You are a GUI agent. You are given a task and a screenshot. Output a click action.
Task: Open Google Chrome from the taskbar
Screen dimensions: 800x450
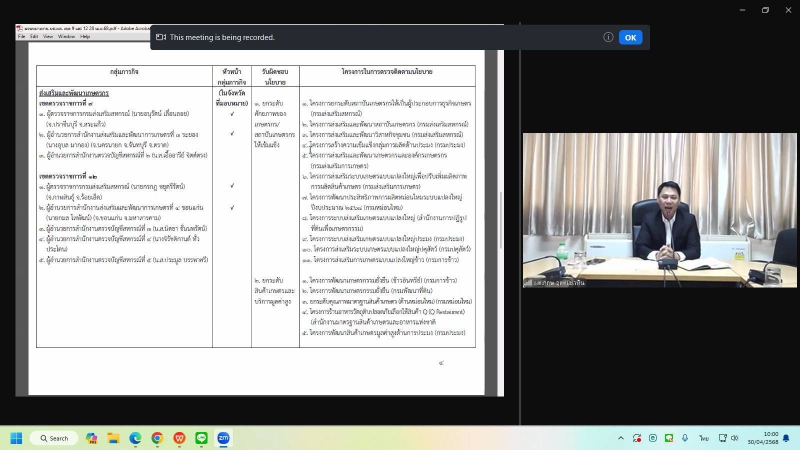(158, 438)
